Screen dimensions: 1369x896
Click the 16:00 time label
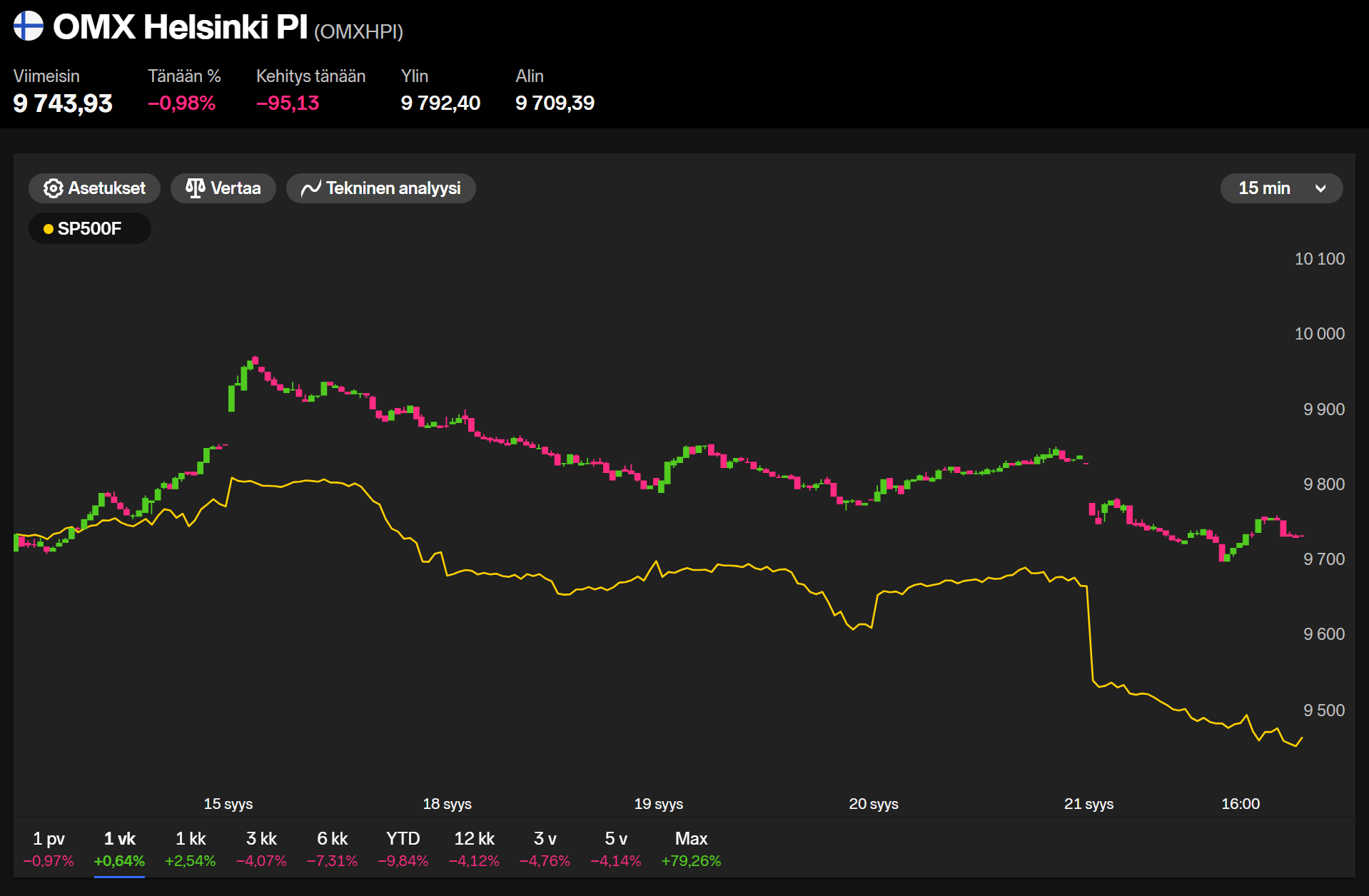1241,804
